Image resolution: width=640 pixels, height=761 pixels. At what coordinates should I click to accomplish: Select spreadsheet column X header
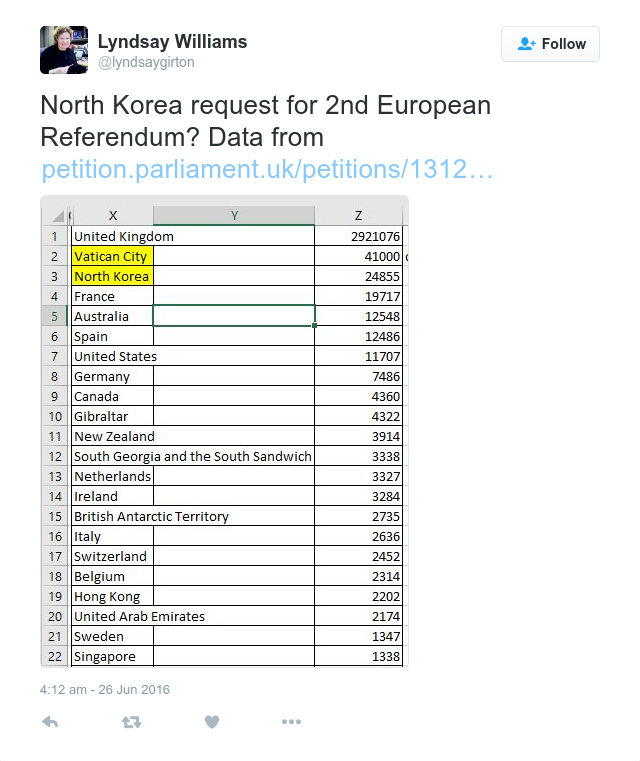point(113,215)
